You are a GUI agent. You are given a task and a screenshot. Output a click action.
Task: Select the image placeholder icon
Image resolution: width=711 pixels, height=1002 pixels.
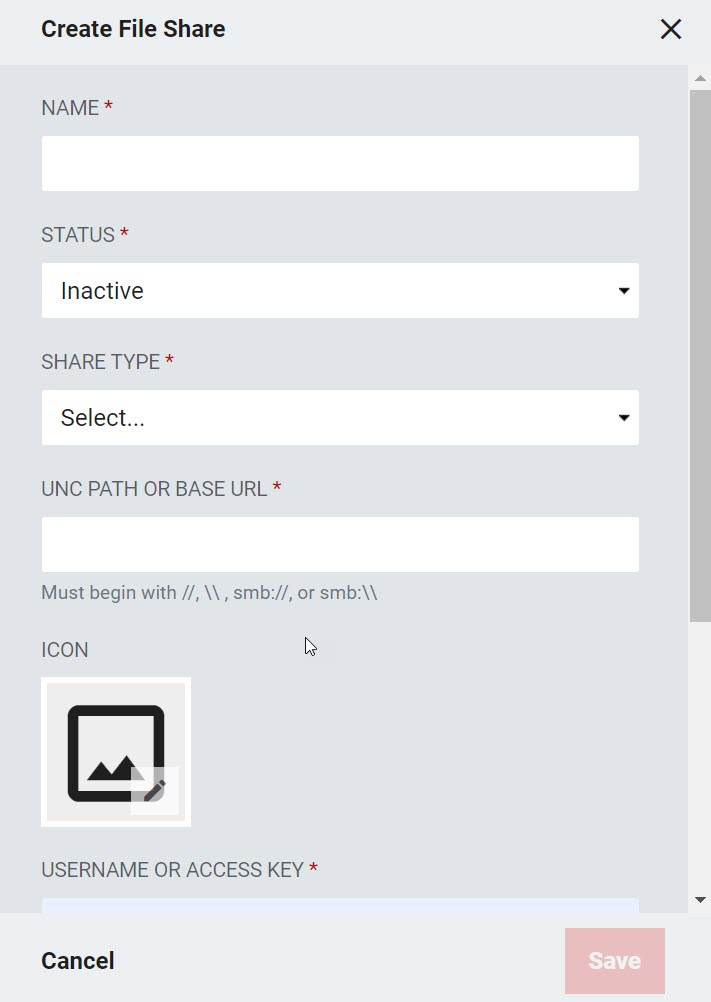pyautogui.click(x=116, y=752)
